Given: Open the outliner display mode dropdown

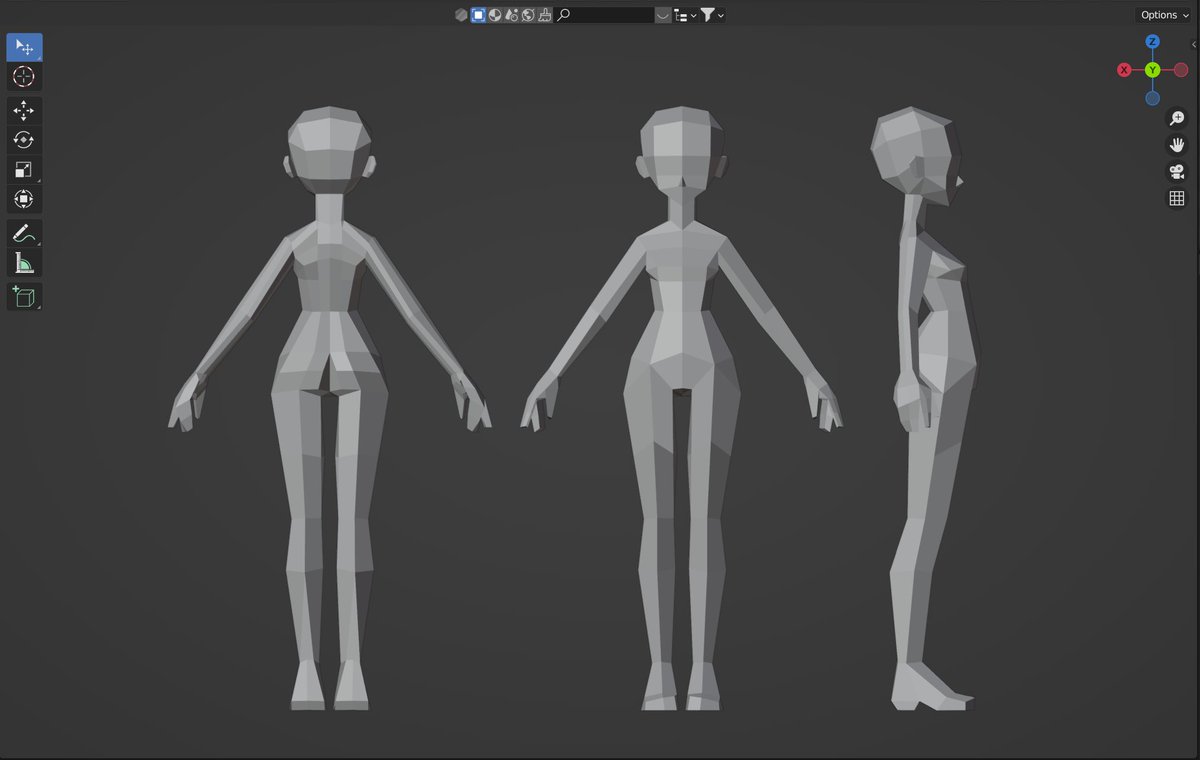Looking at the screenshot, I should 685,15.
